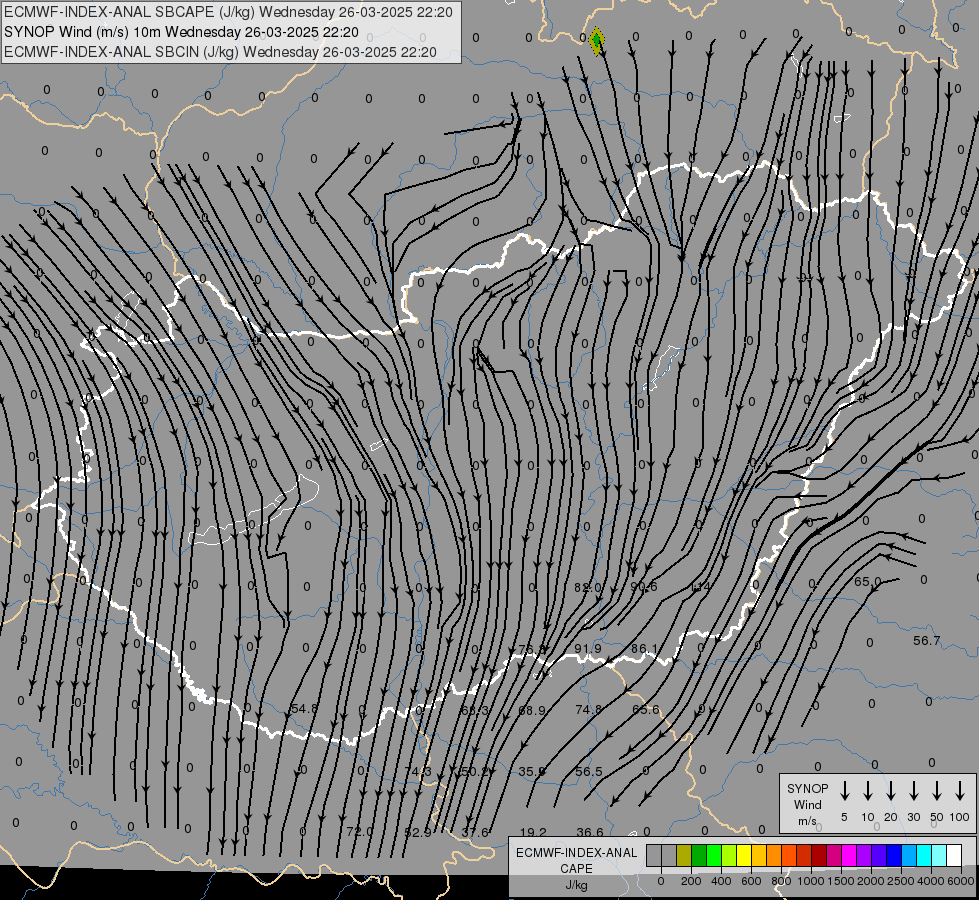Click the 19.2 value on the map
Viewport: 979px width, 900px height.
click(x=533, y=832)
